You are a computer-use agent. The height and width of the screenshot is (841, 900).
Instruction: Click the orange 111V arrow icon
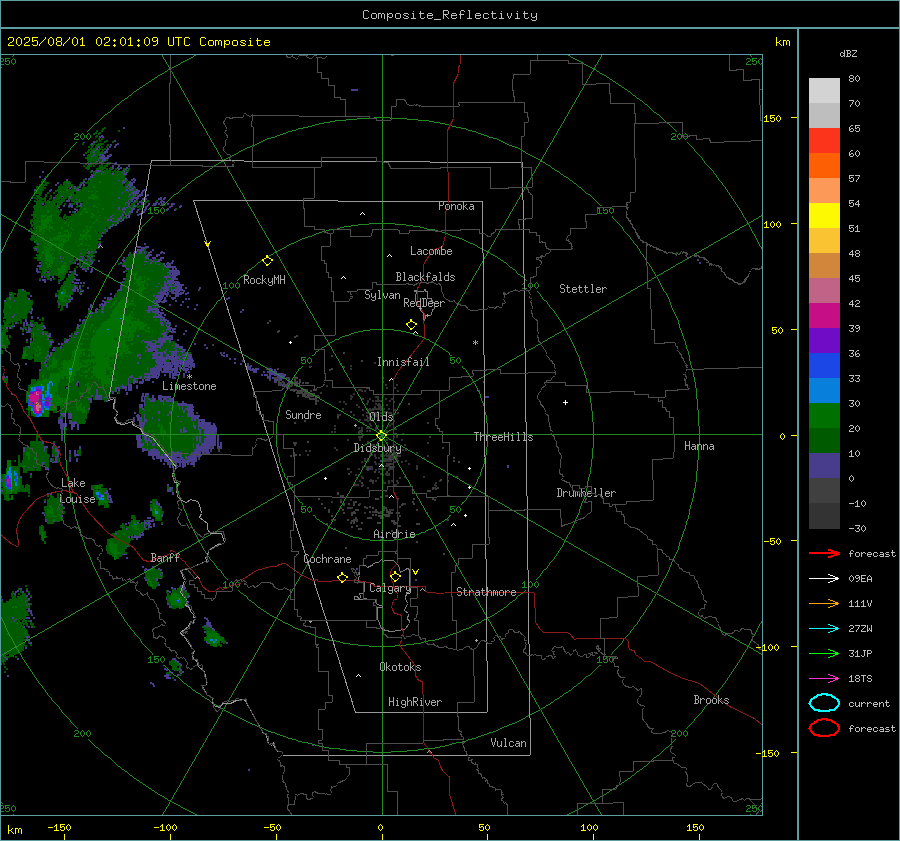coord(824,603)
